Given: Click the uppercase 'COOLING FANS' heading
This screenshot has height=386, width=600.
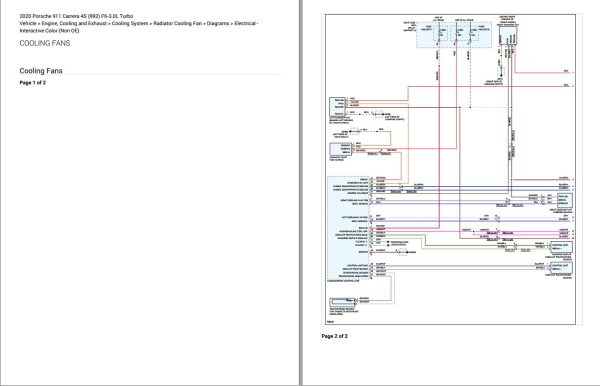Looking at the screenshot, I should point(45,43).
